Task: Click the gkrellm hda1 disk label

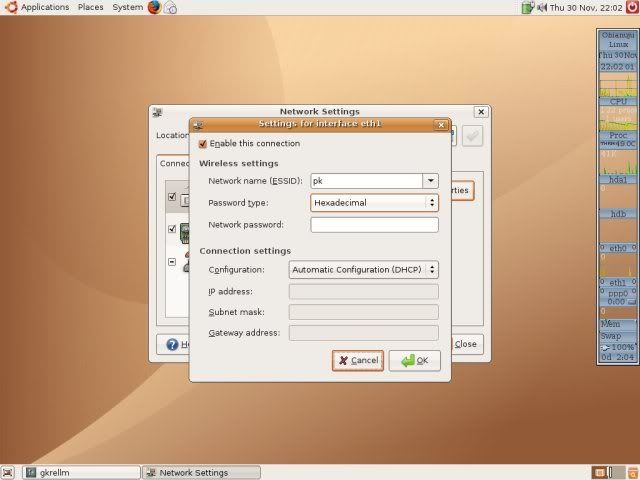Action: (618, 180)
